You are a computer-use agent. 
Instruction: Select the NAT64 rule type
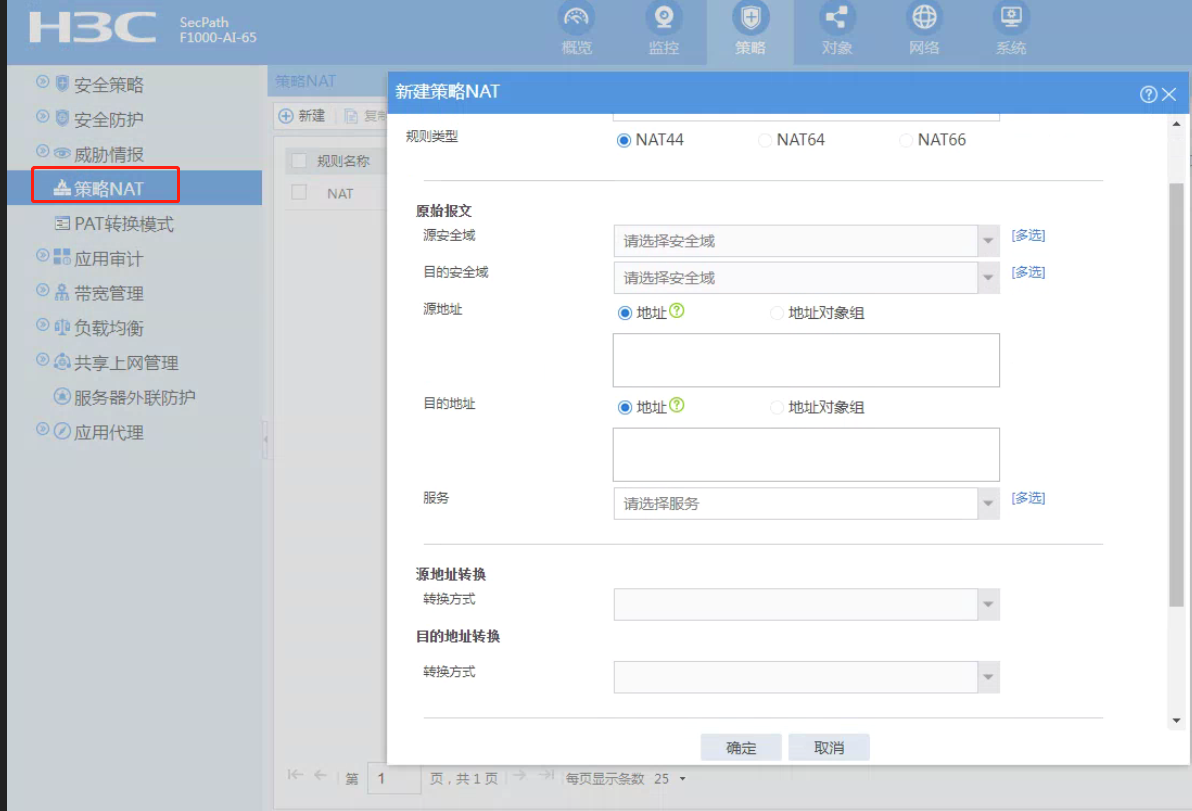pos(766,140)
